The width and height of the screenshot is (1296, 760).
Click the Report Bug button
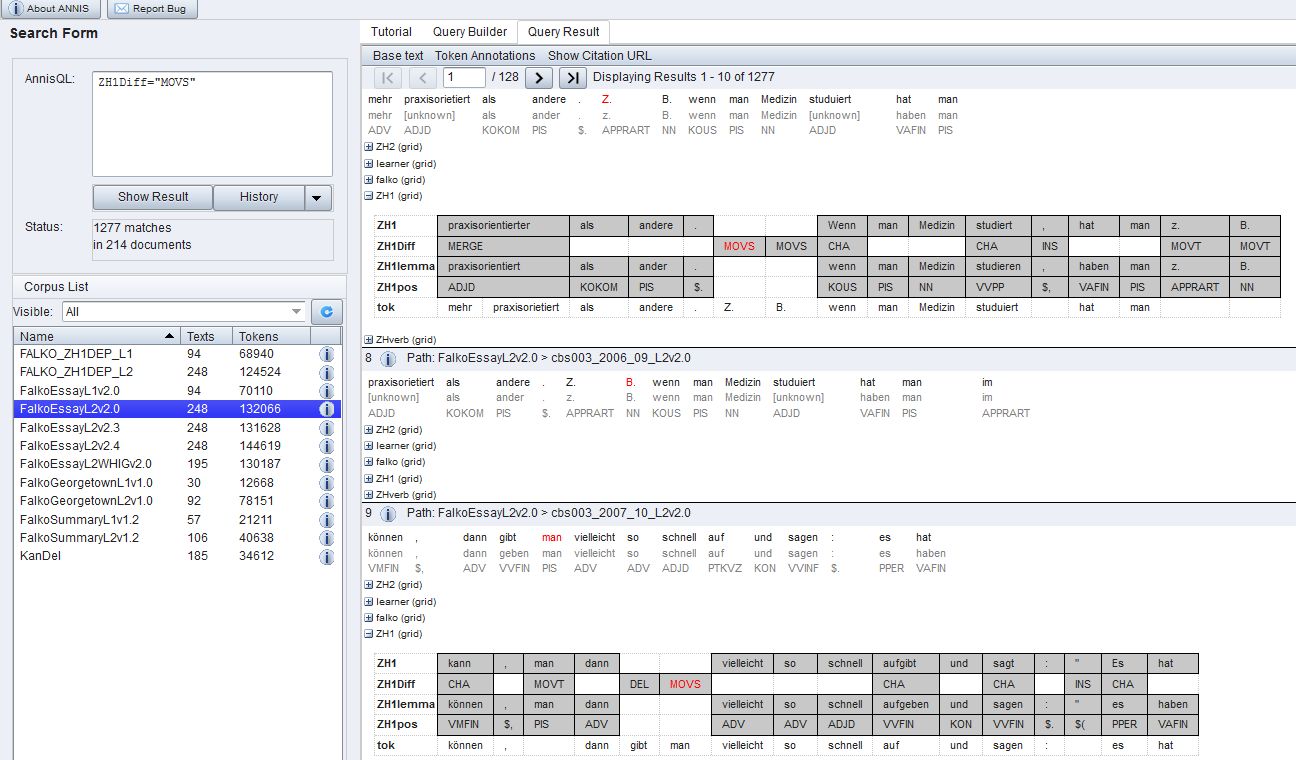(x=152, y=9)
